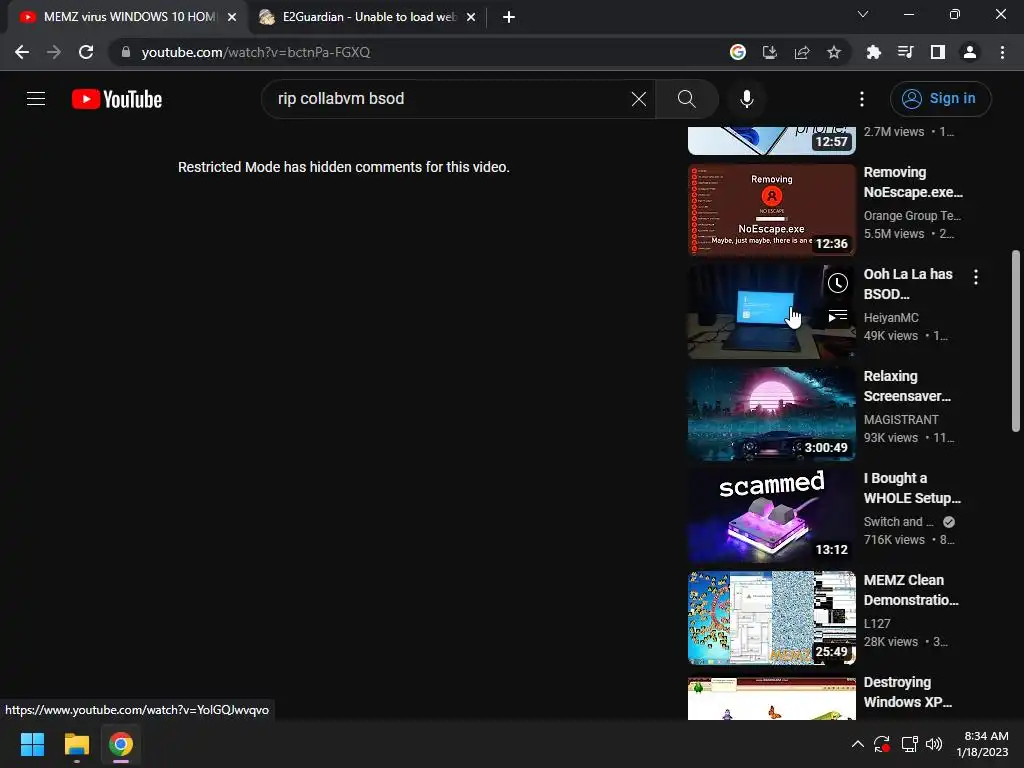Viewport: 1024px width, 768px height.
Task: Switch to the MEMZ virus WINDOWS 10 tab
Action: coord(127,17)
